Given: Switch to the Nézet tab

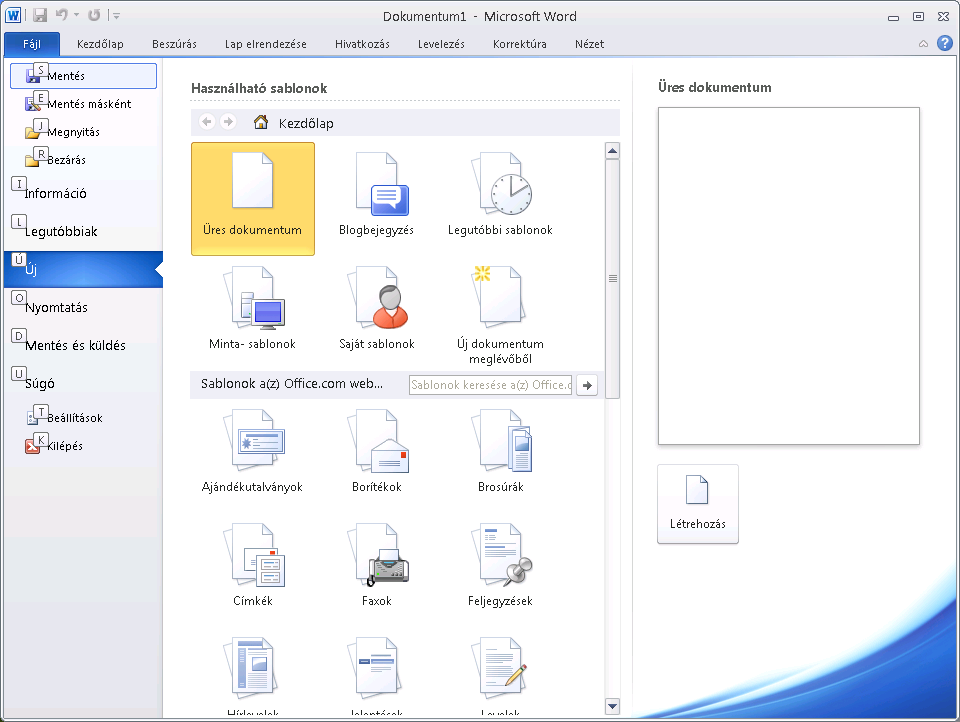Looking at the screenshot, I should tap(590, 44).
